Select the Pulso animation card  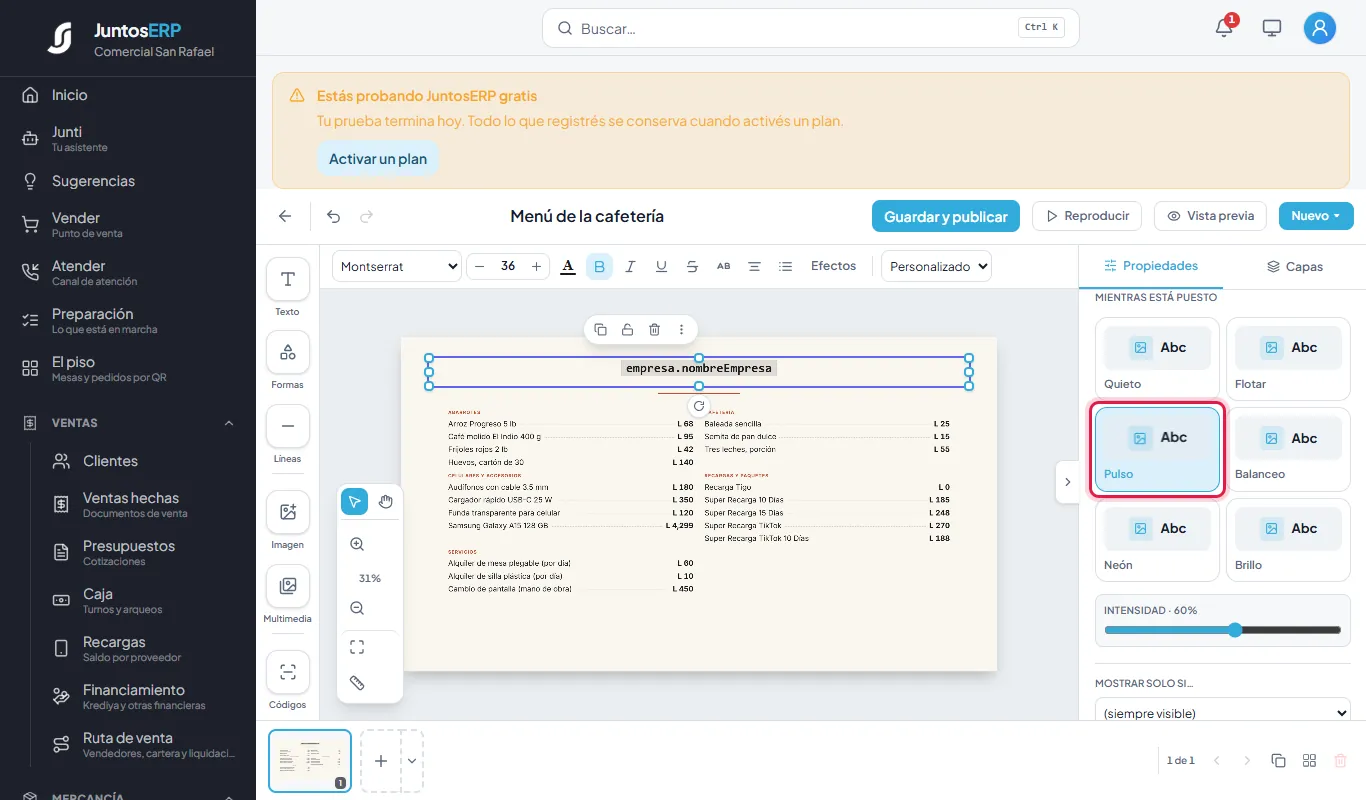[x=1157, y=449]
